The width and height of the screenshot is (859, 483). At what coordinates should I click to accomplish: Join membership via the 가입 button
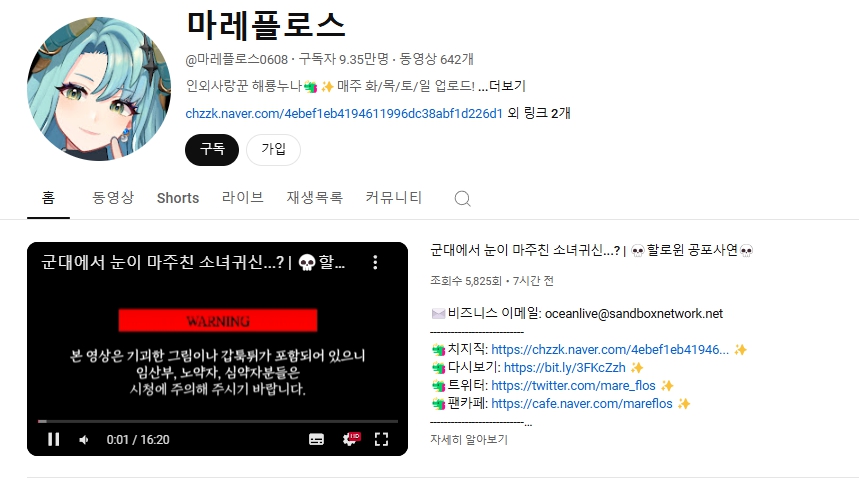coord(273,150)
